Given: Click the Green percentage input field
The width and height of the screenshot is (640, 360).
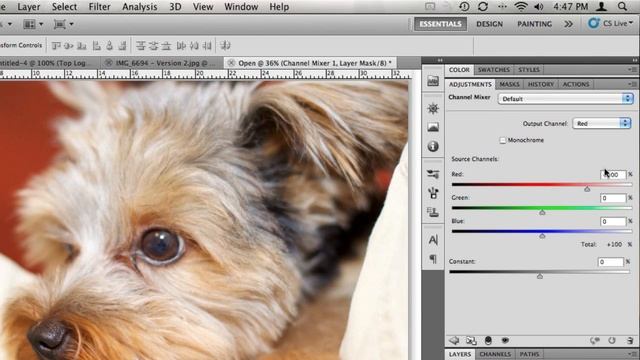Looking at the screenshot, I should click(x=613, y=198).
